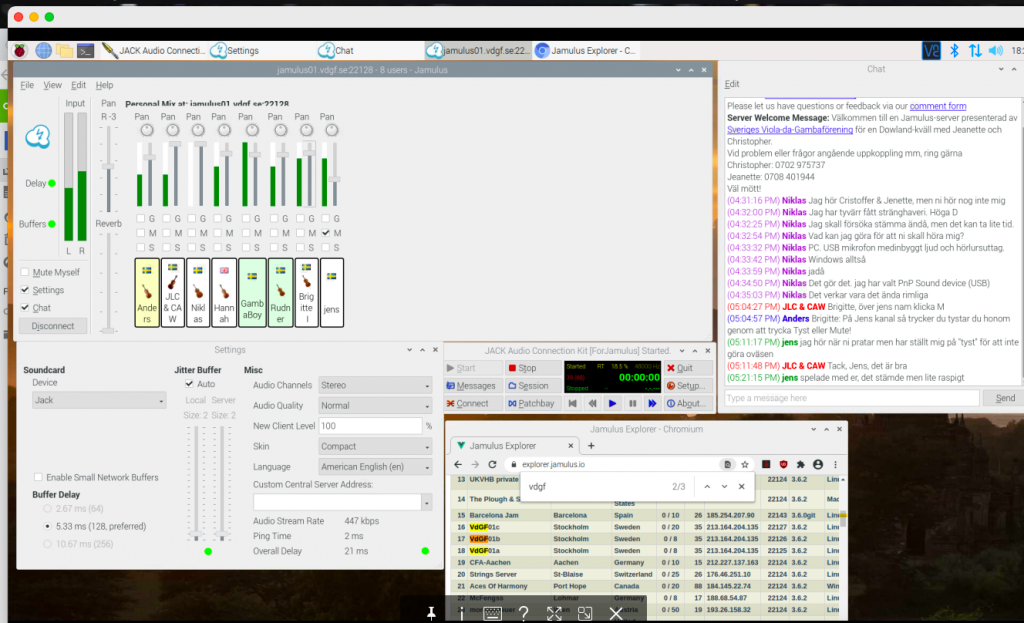1024x623 pixels.
Task: Open the network tray icon
Action: point(975,50)
